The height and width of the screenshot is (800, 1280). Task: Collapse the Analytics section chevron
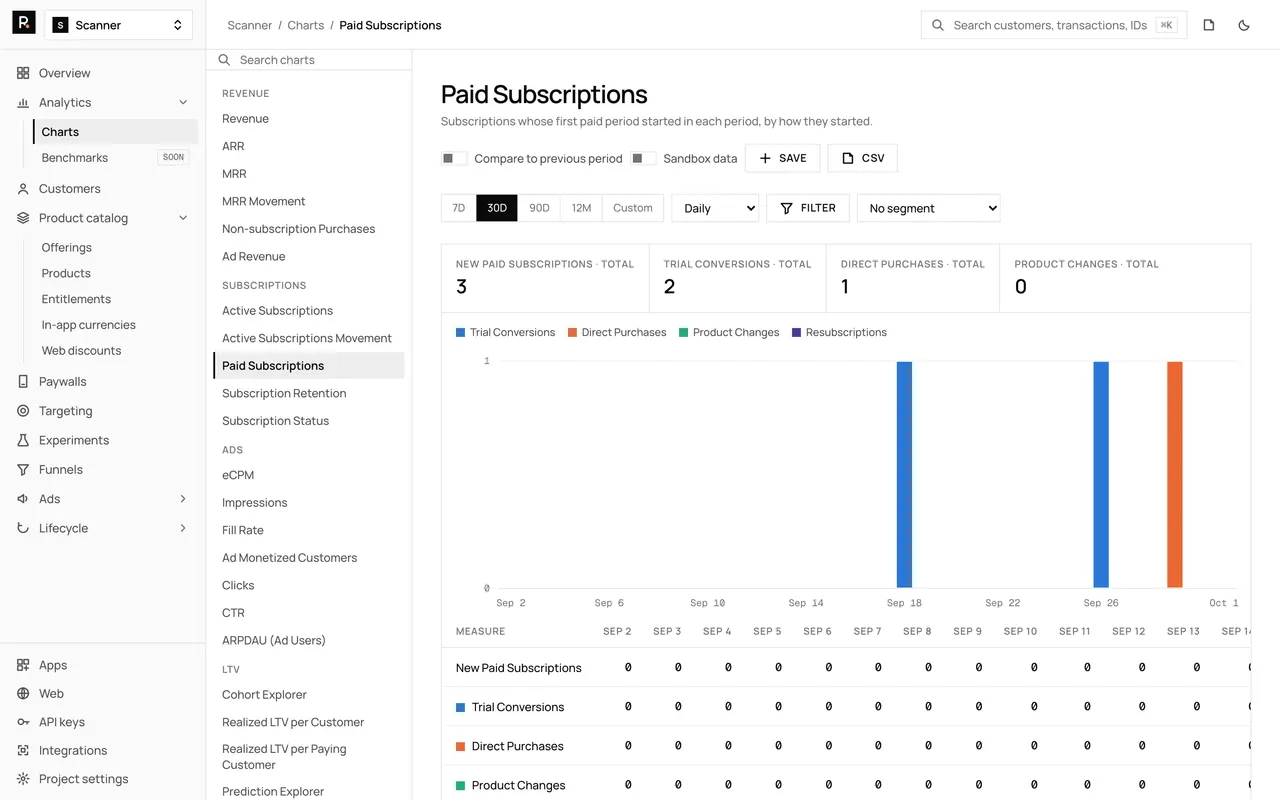[183, 103]
